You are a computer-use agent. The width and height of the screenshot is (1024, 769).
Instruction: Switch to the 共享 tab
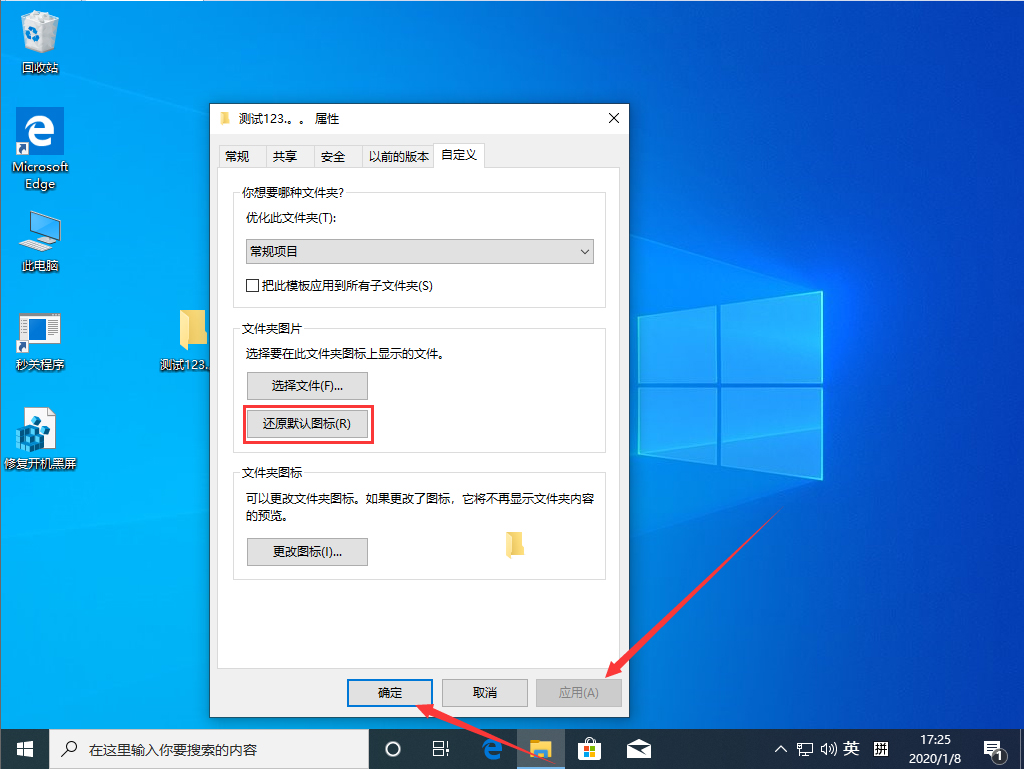click(x=286, y=156)
